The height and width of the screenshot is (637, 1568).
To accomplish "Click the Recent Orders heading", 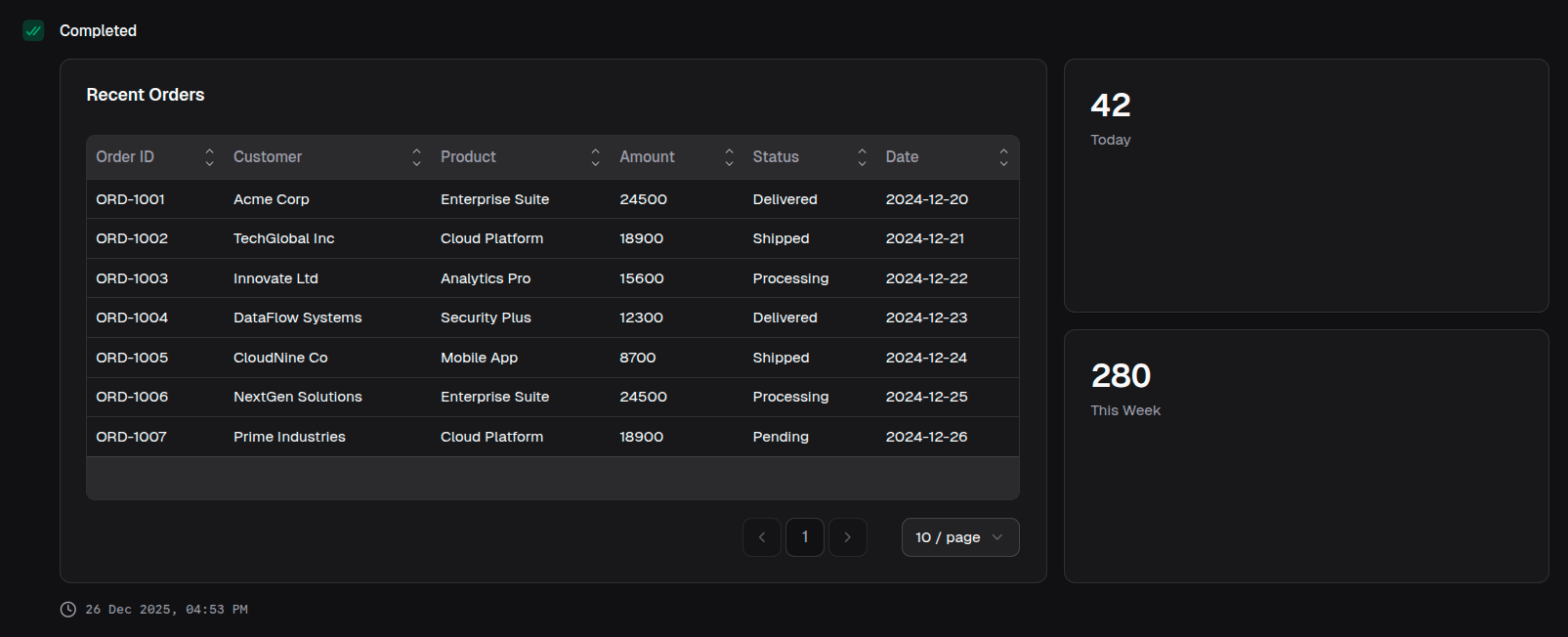I will click(146, 95).
